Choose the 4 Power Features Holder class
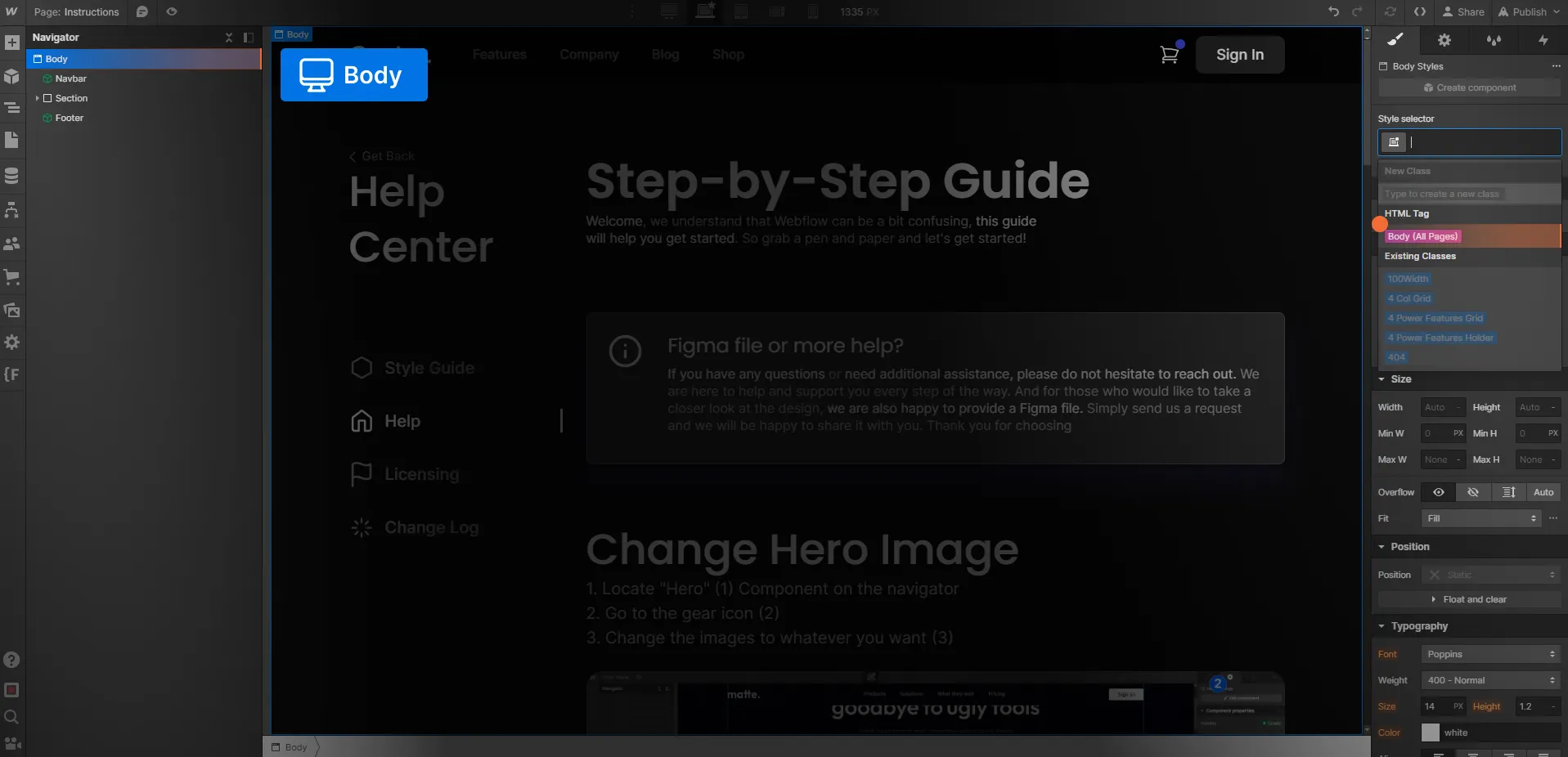The height and width of the screenshot is (757, 1568). pos(1440,338)
